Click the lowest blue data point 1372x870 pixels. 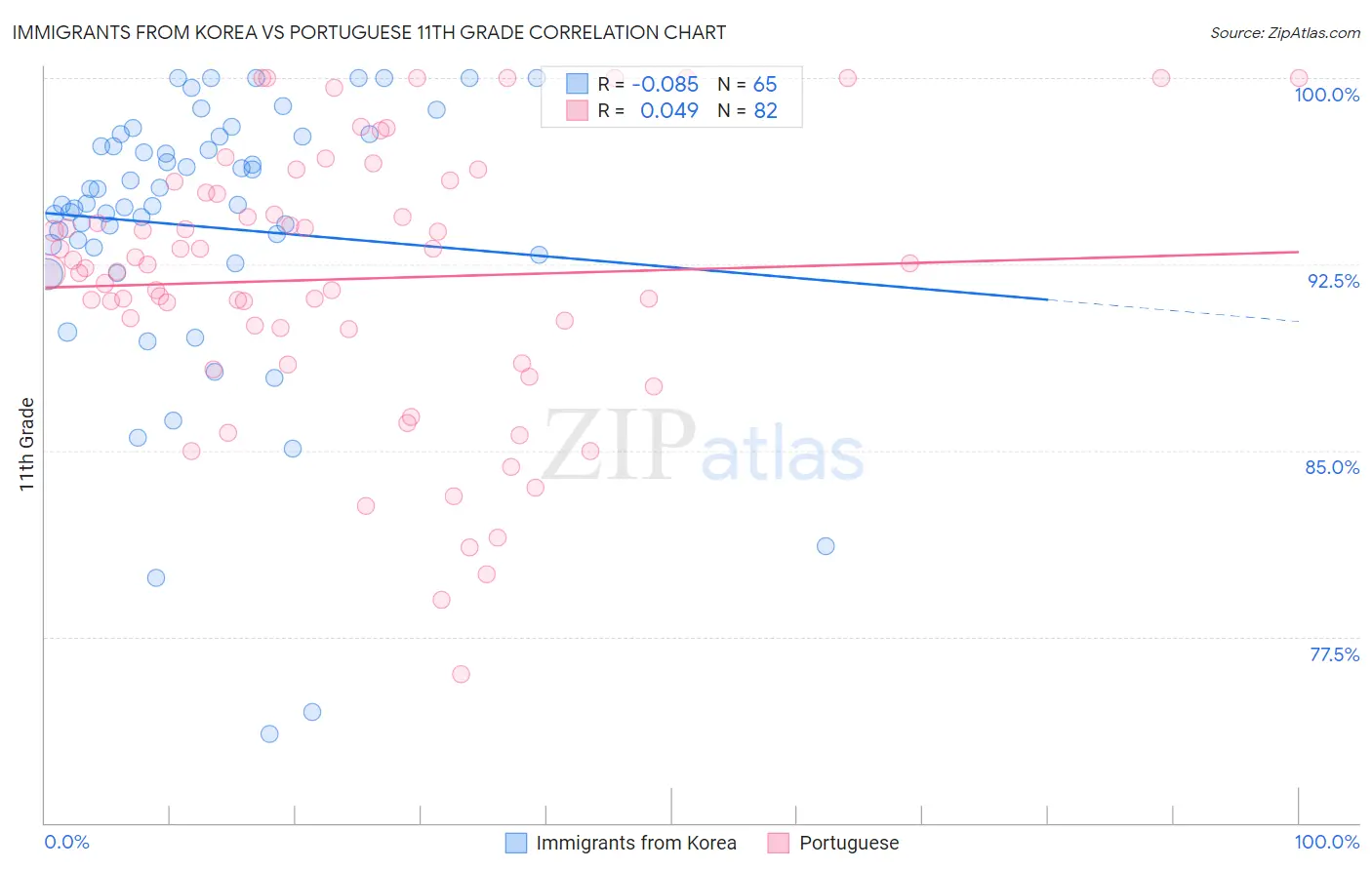[x=269, y=733]
